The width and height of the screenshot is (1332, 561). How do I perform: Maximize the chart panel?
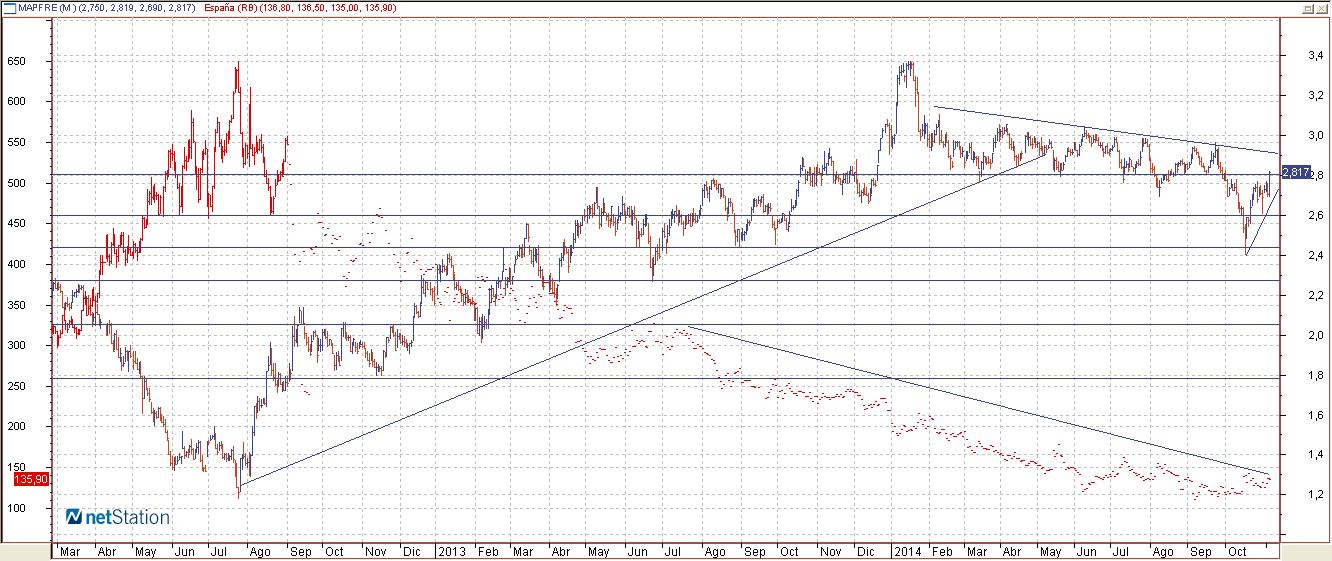[x=1307, y=8]
